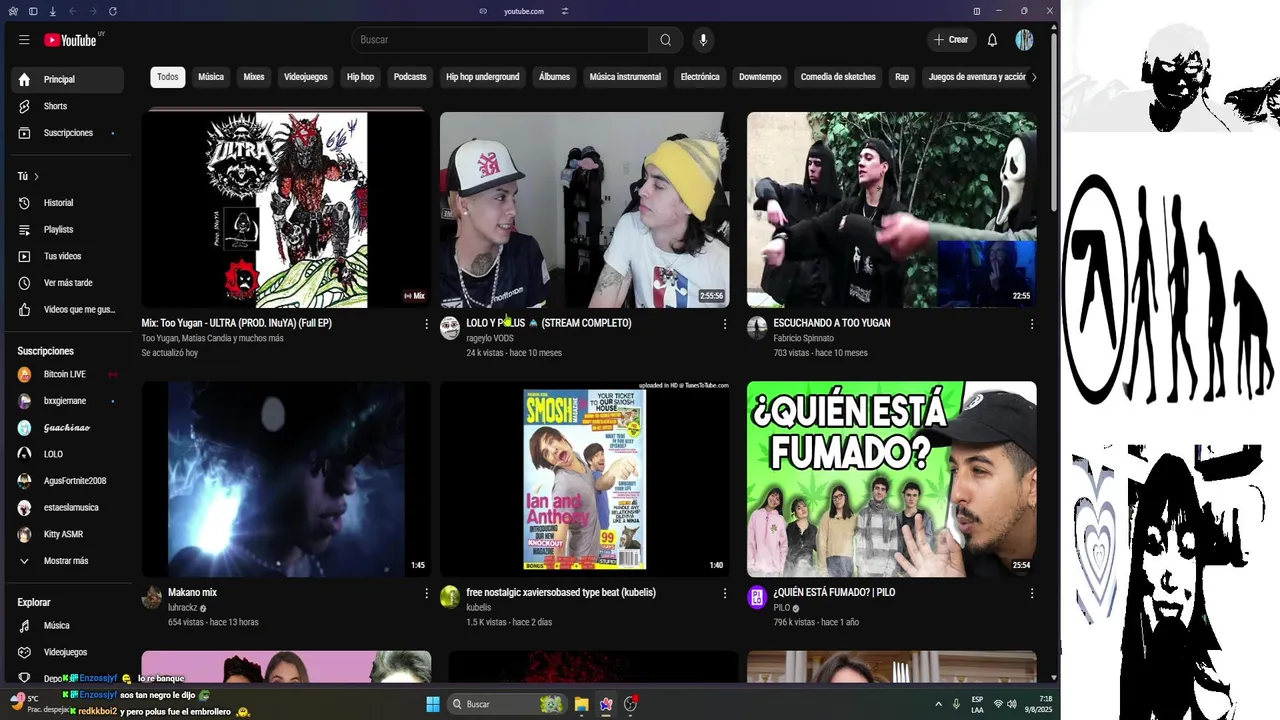Select the Rap chip
Screen dimensions: 1280x720
pos(902,77)
